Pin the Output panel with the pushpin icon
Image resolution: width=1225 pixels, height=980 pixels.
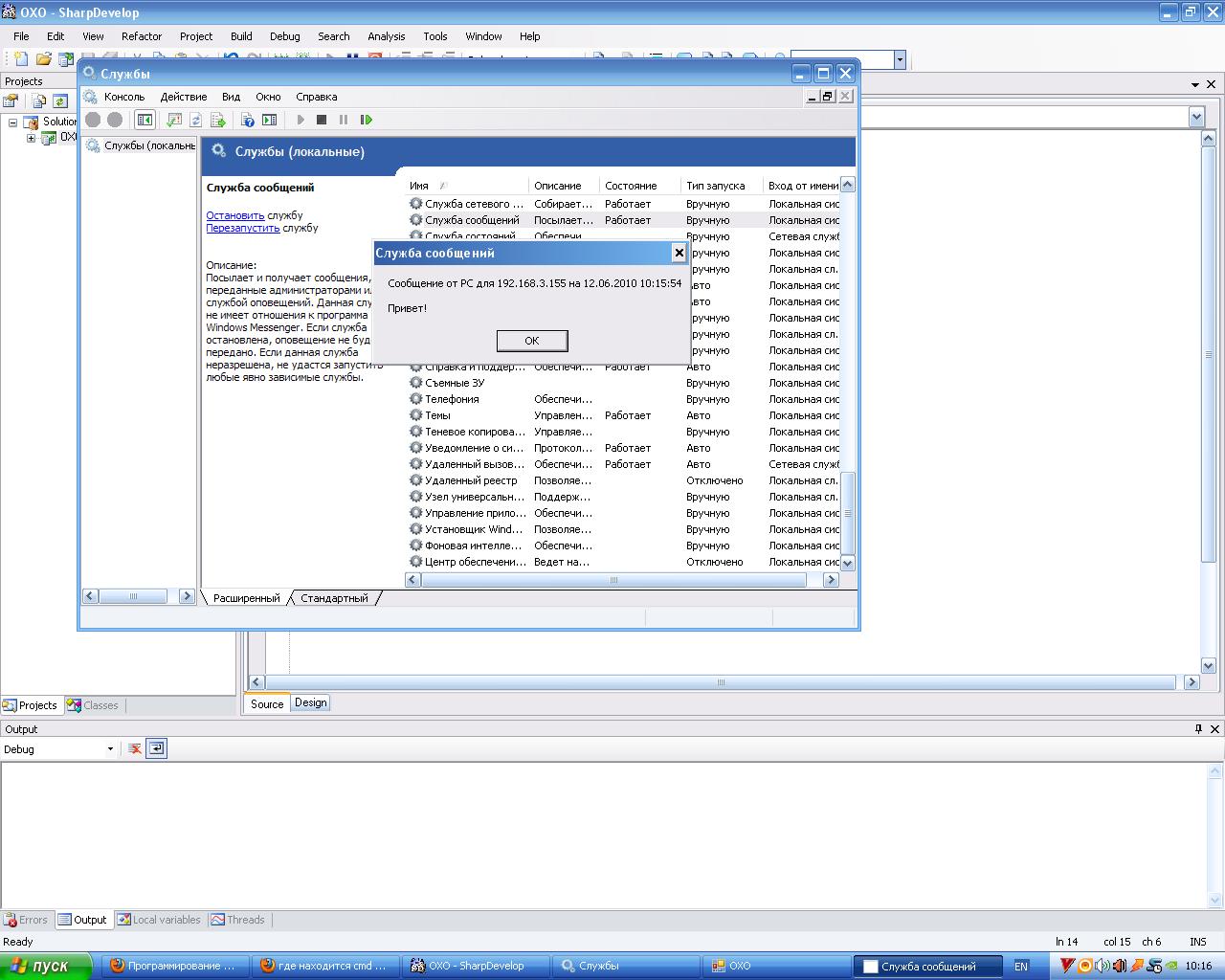coord(1198,729)
